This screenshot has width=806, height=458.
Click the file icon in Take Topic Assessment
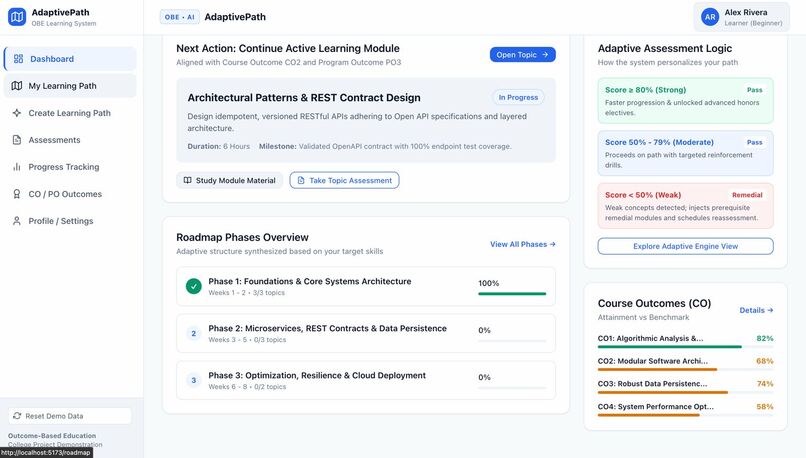click(x=301, y=180)
